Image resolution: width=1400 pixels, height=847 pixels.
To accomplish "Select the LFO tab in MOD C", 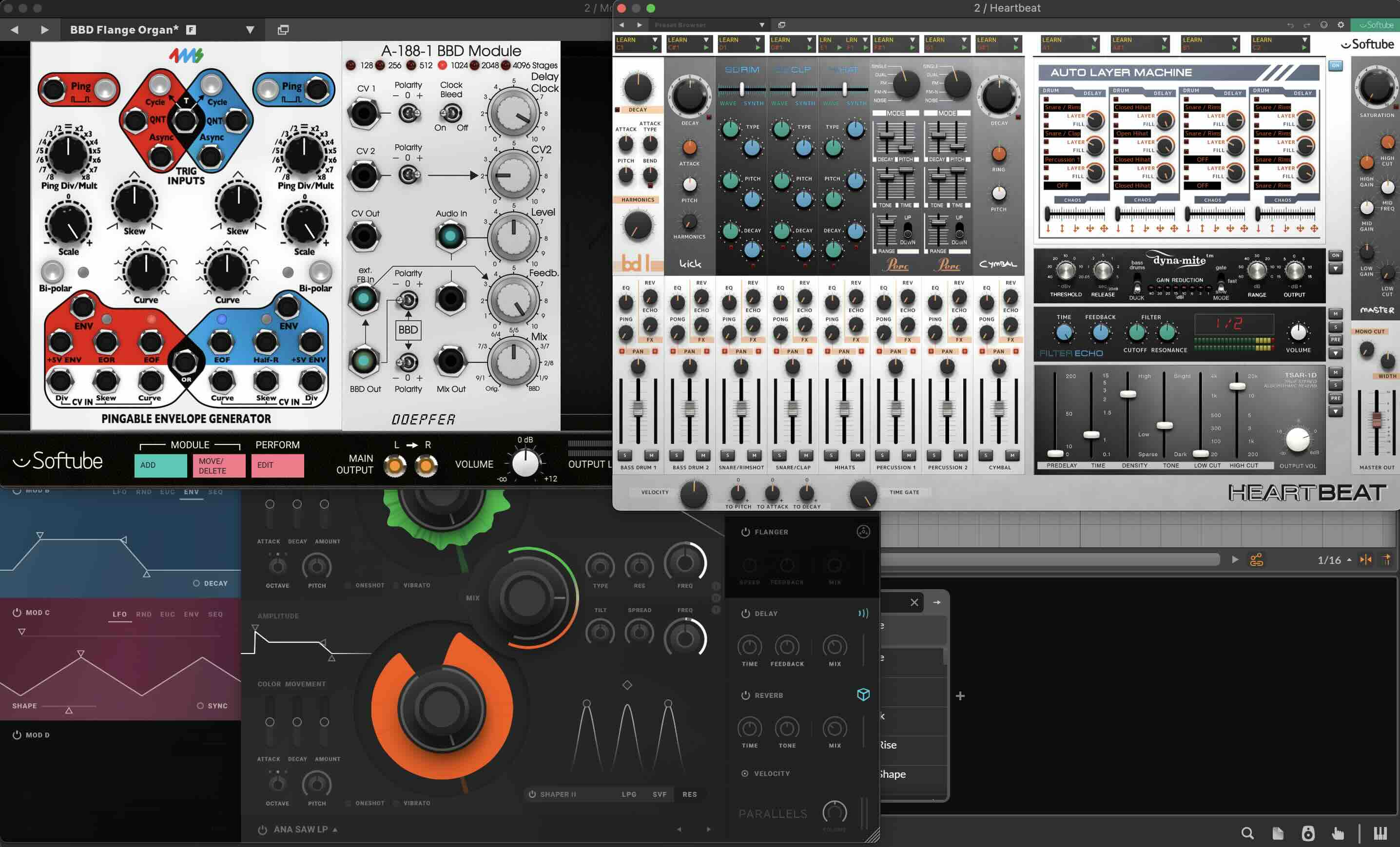I will tap(119, 614).
